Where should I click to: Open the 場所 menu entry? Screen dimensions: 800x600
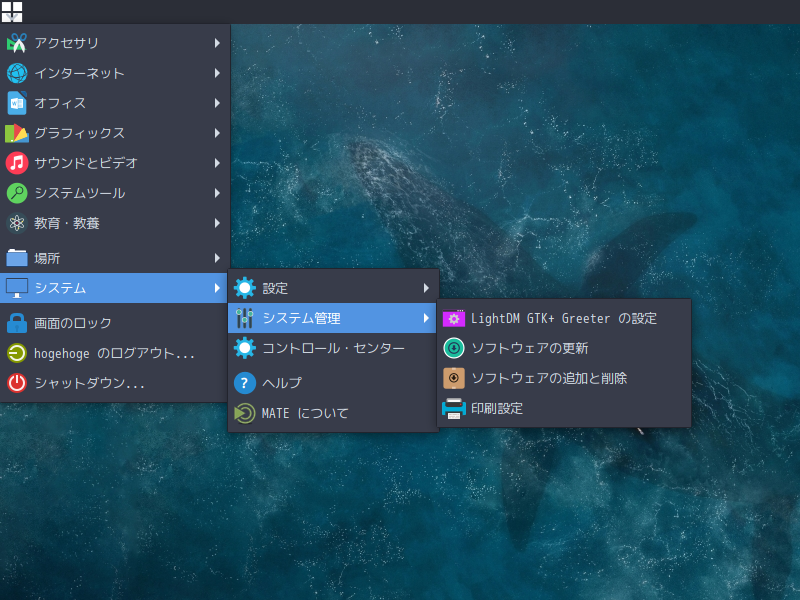coord(115,258)
